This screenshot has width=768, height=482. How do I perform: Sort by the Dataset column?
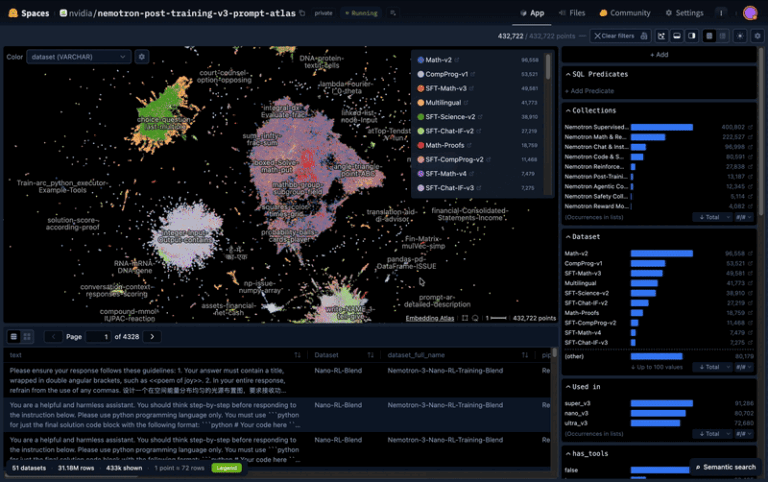(x=370, y=355)
